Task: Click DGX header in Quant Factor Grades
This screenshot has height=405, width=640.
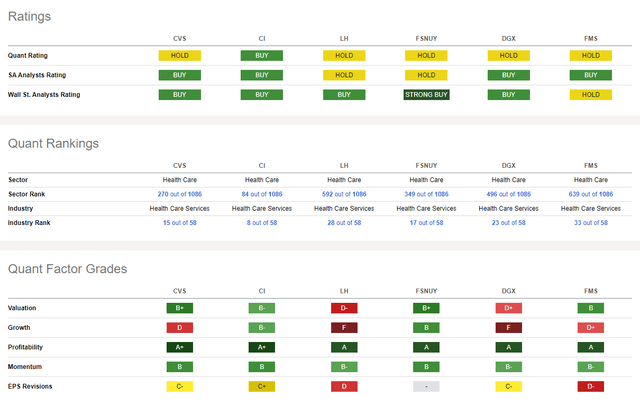Action: click(x=509, y=291)
